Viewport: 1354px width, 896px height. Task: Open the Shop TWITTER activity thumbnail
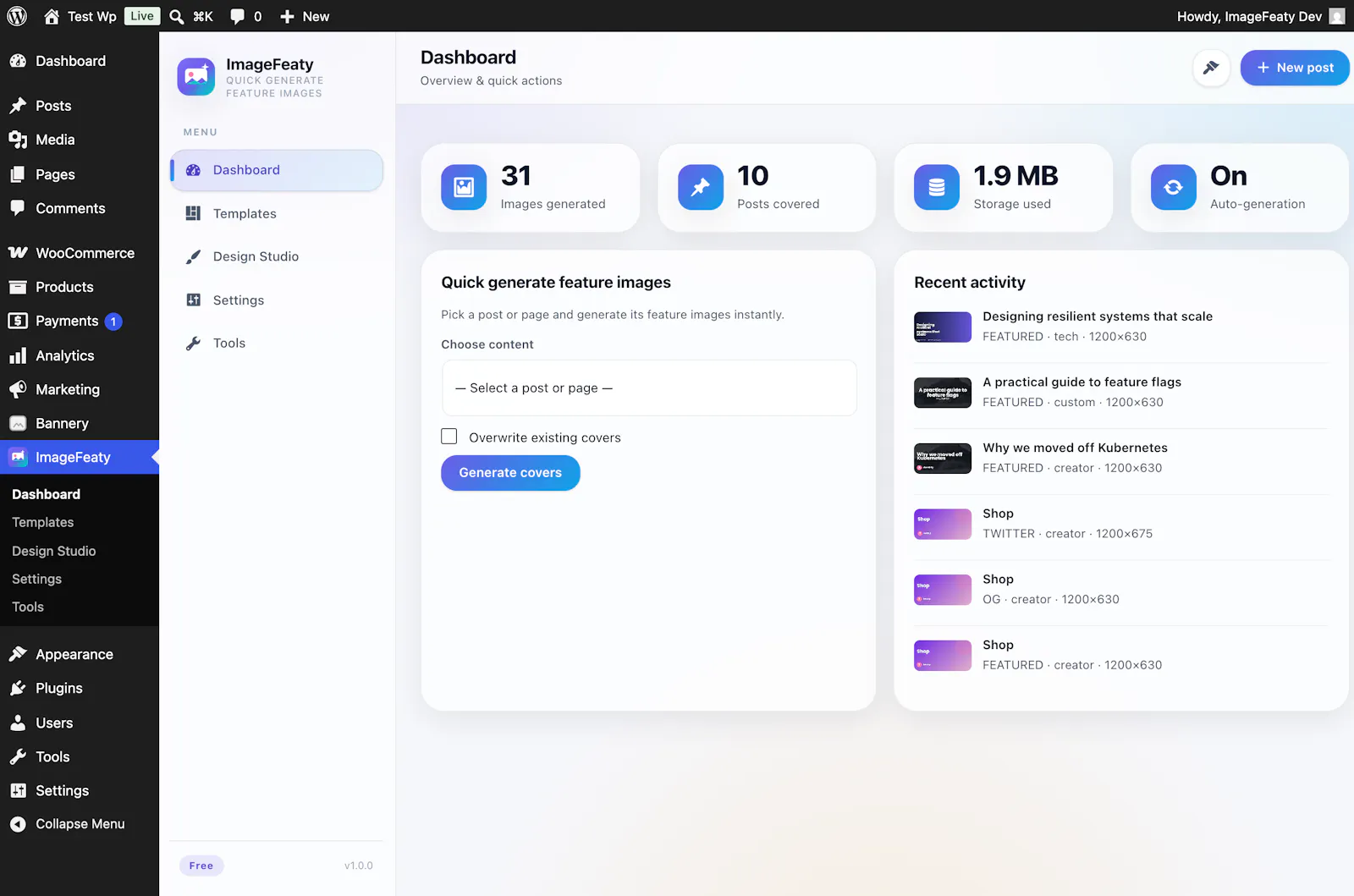[943, 524]
